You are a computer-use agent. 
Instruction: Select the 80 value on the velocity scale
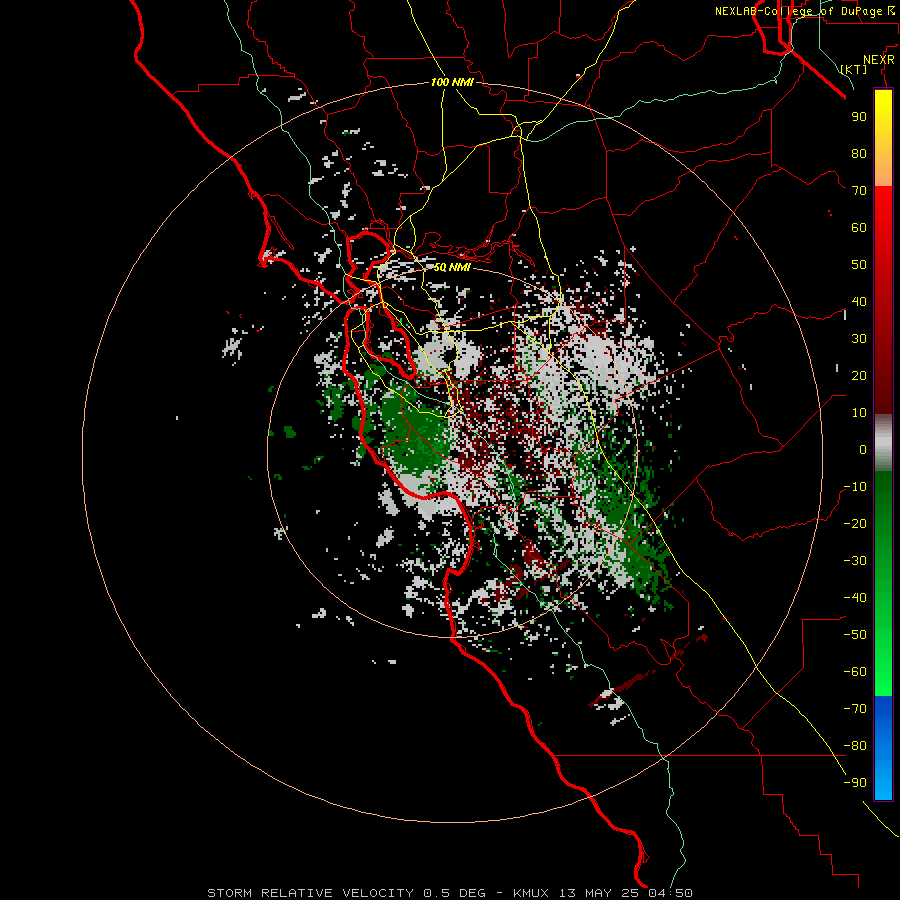[x=859, y=154]
